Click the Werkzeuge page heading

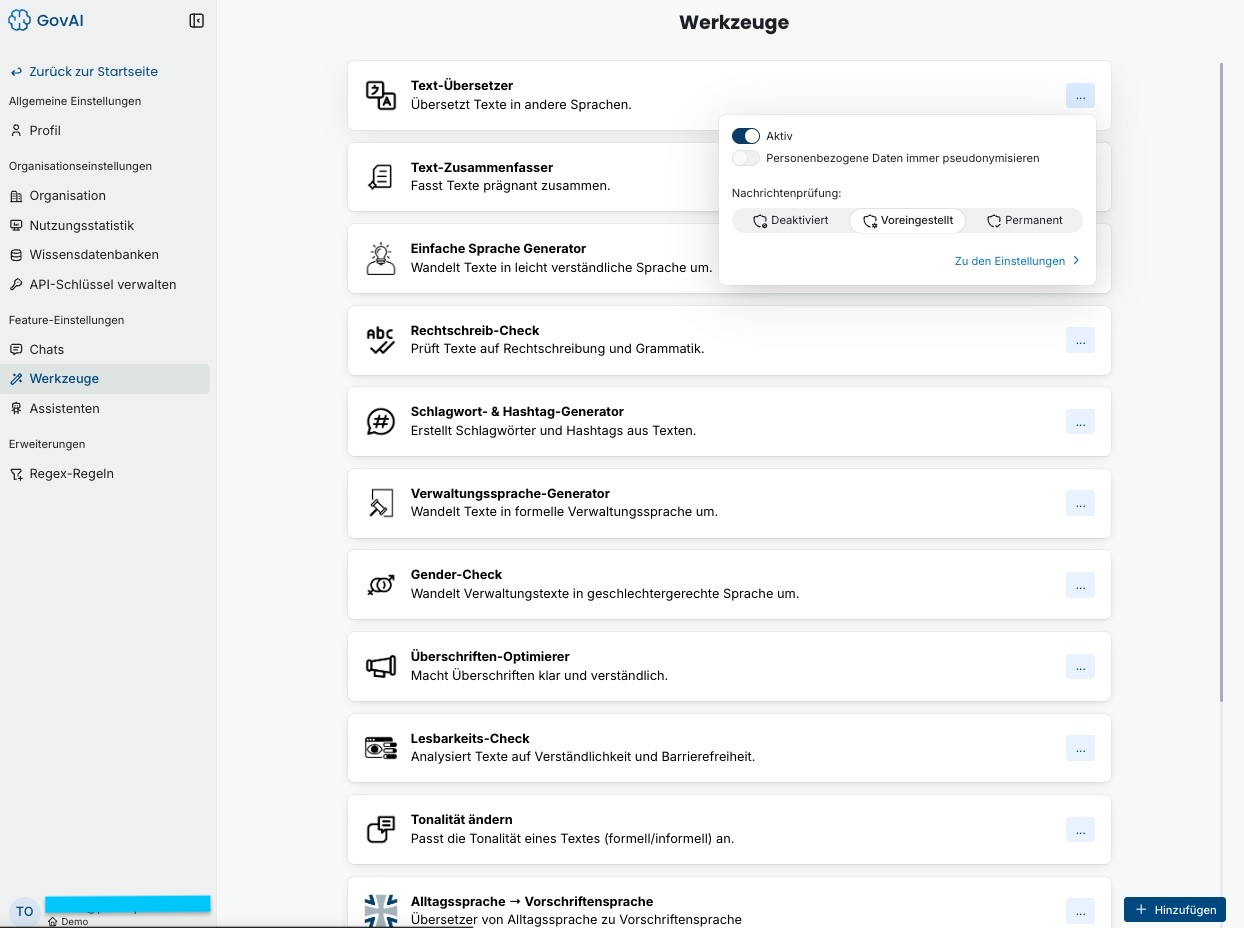point(734,22)
